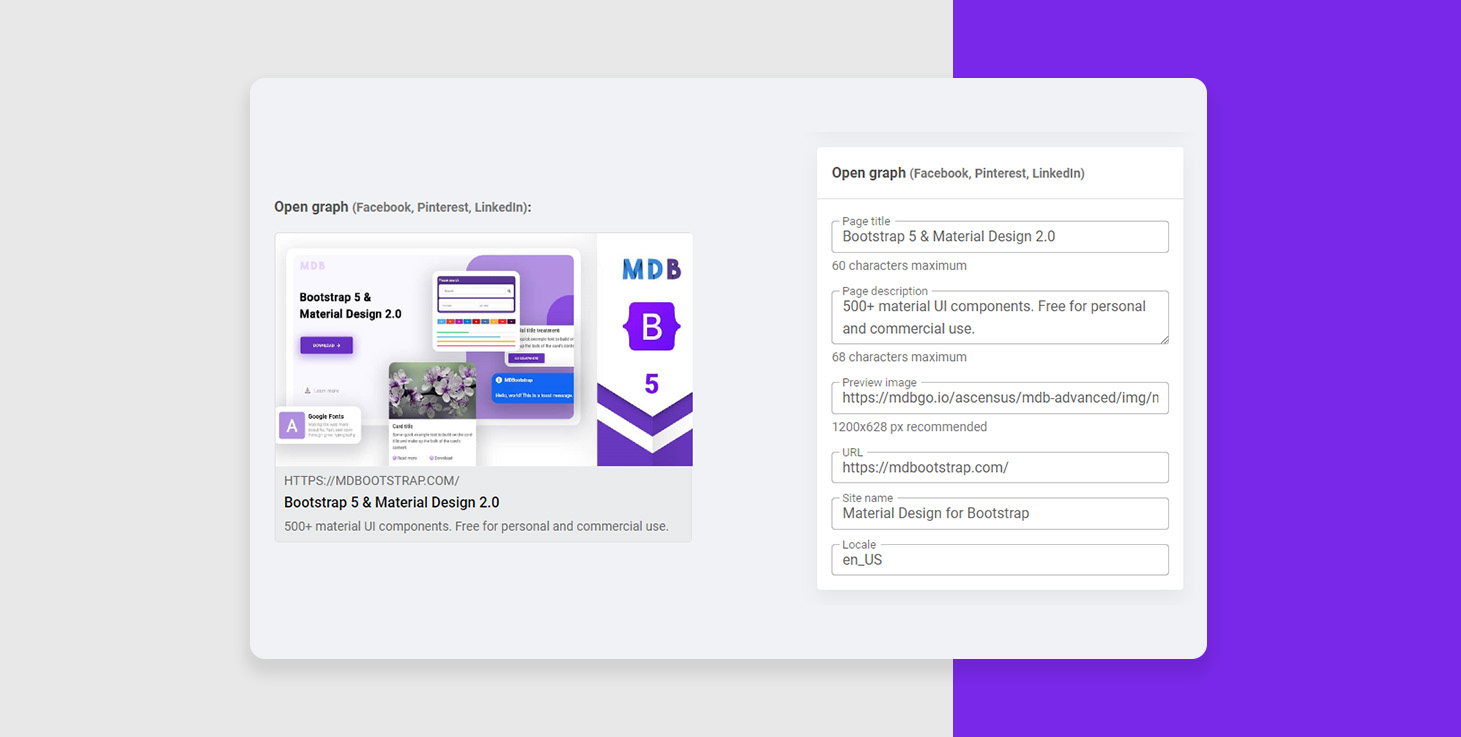The image size is (1461, 737).
Task: Click the faded MDB logo in mockup
Action: [313, 266]
